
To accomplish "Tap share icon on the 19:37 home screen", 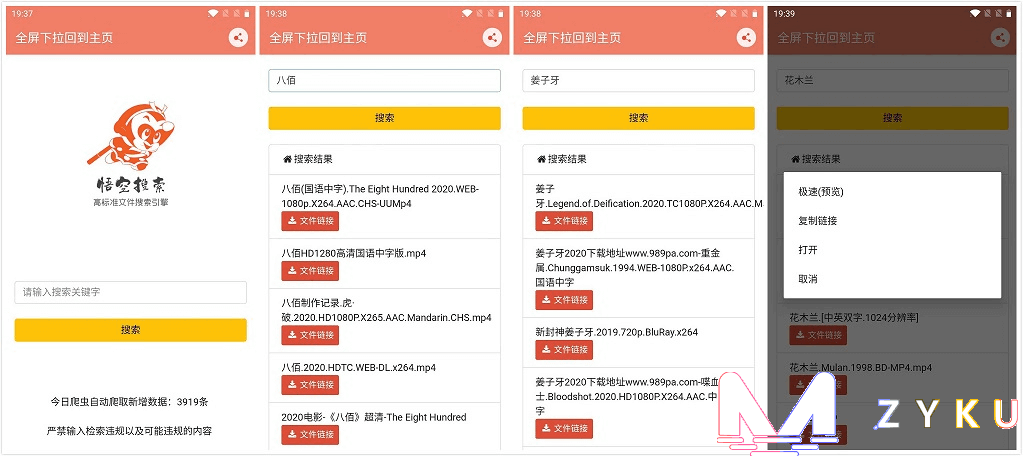I will point(238,38).
